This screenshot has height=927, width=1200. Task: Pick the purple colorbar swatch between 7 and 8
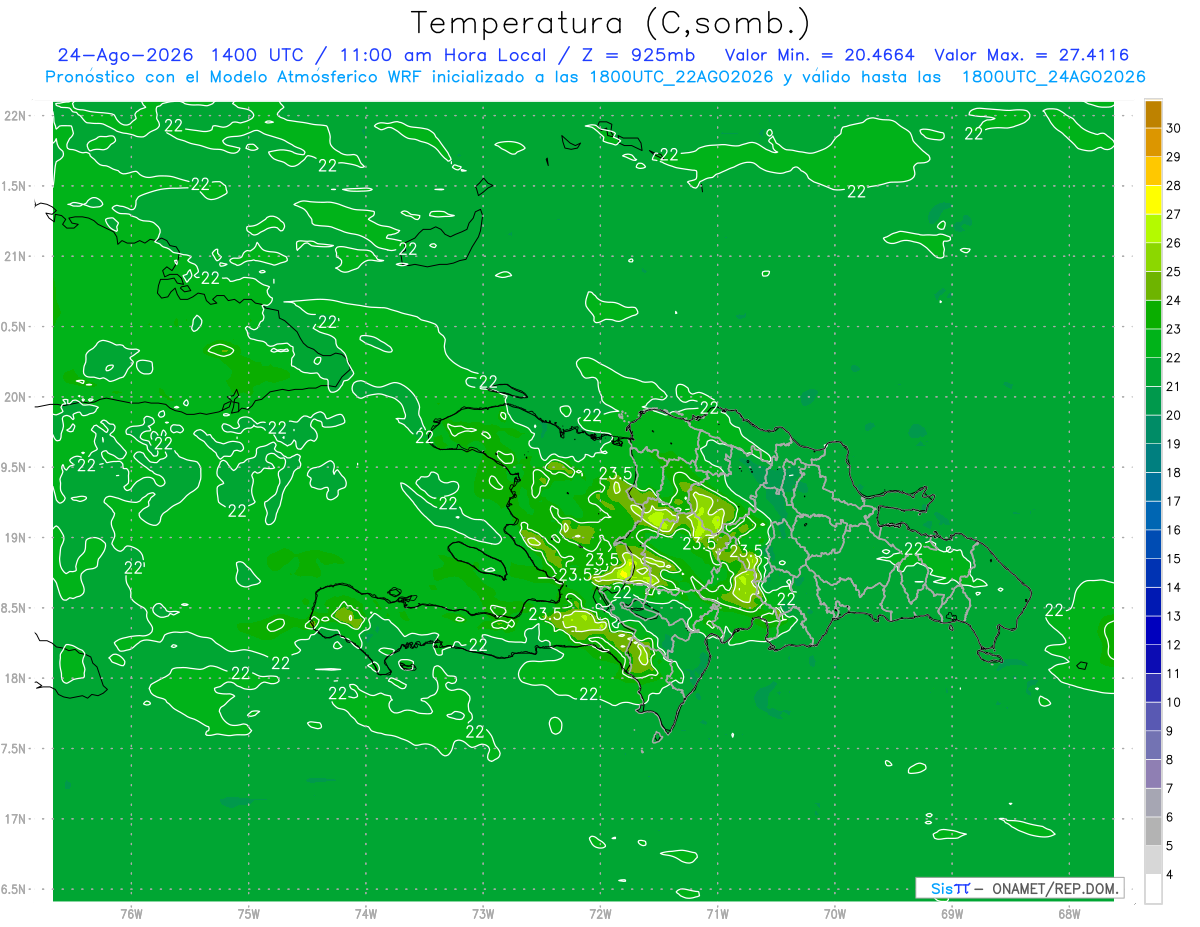(1153, 774)
